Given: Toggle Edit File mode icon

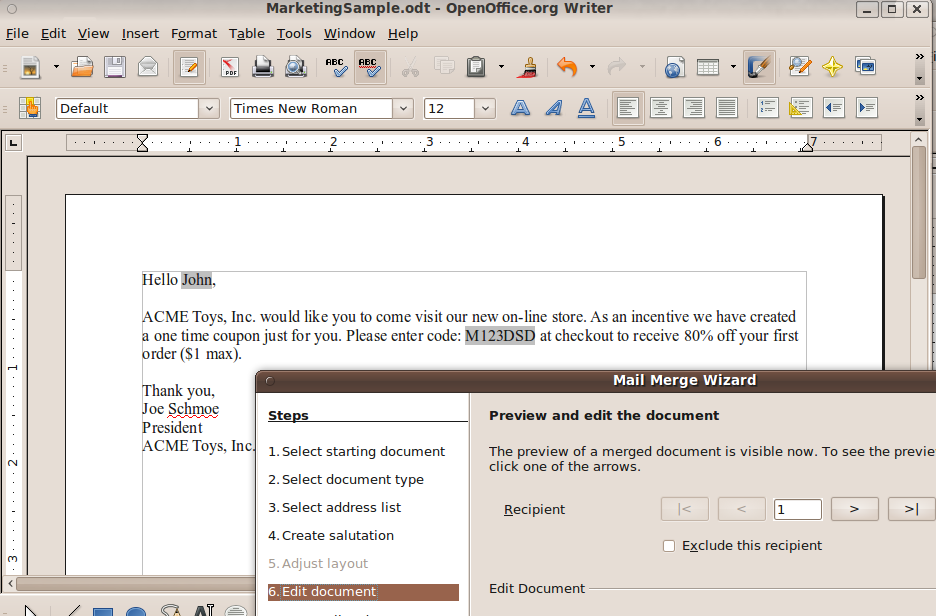Looking at the screenshot, I should pos(189,67).
